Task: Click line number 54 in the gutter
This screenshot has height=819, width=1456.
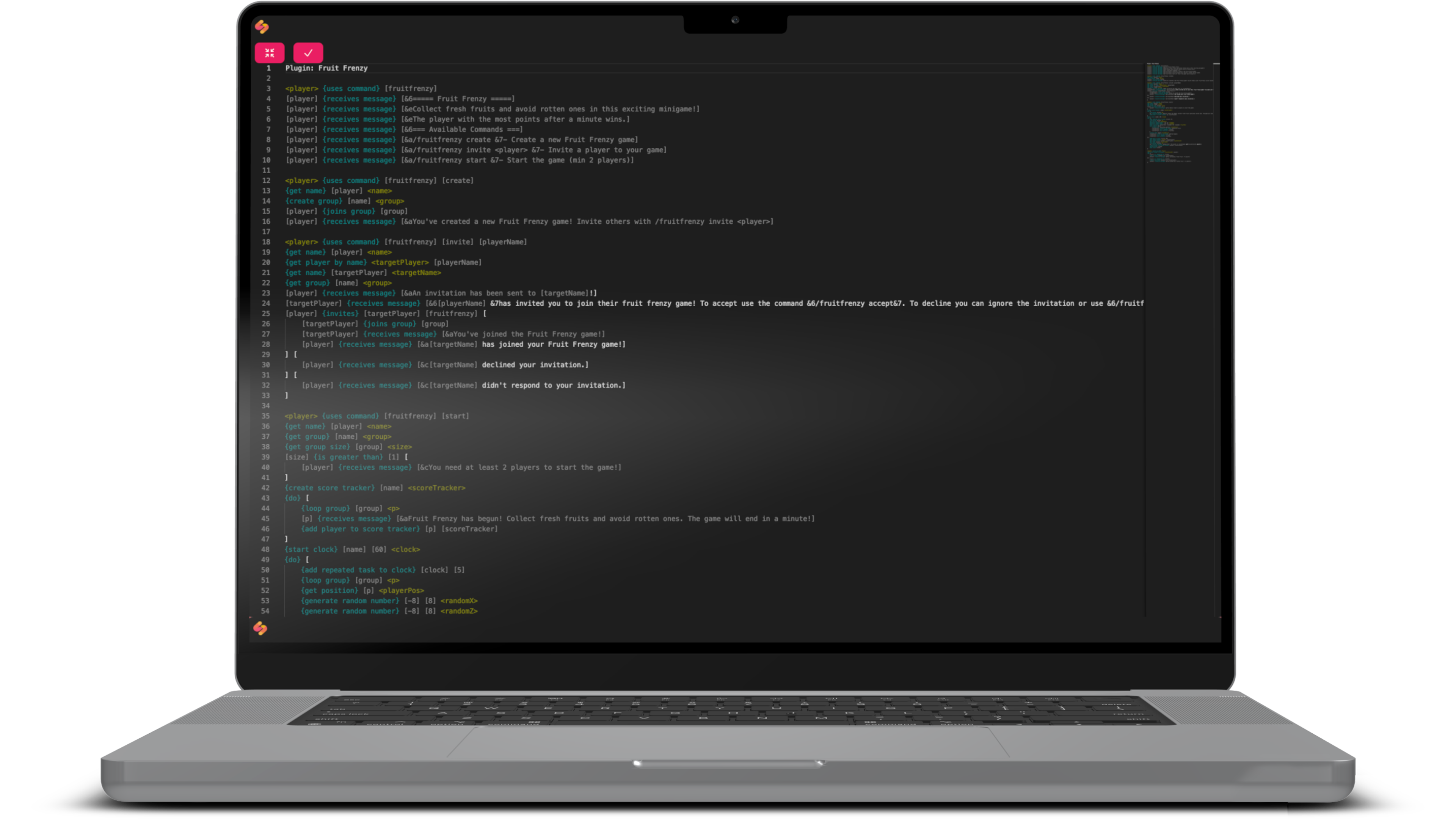Action: 265,611
